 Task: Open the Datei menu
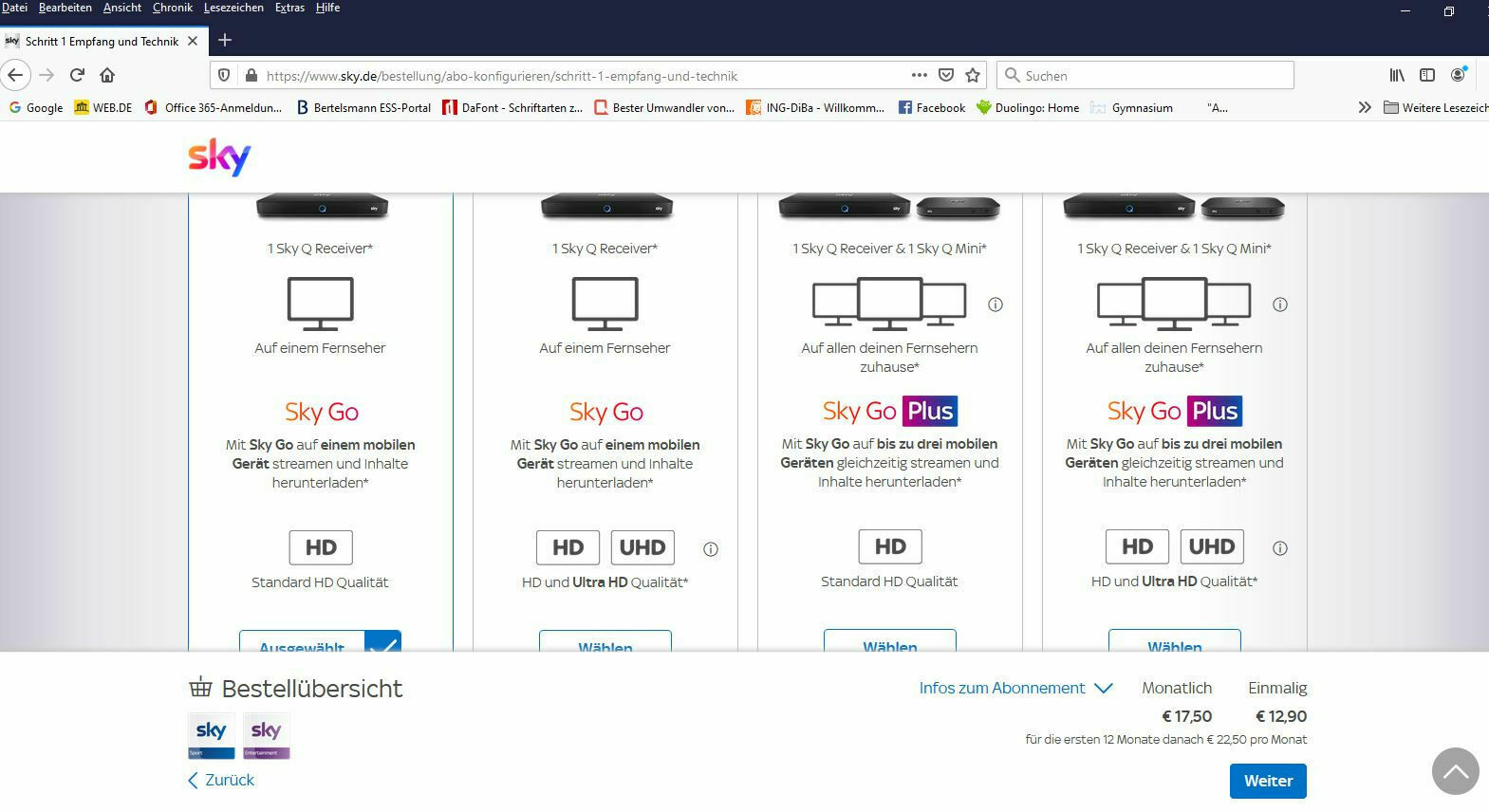coord(14,8)
